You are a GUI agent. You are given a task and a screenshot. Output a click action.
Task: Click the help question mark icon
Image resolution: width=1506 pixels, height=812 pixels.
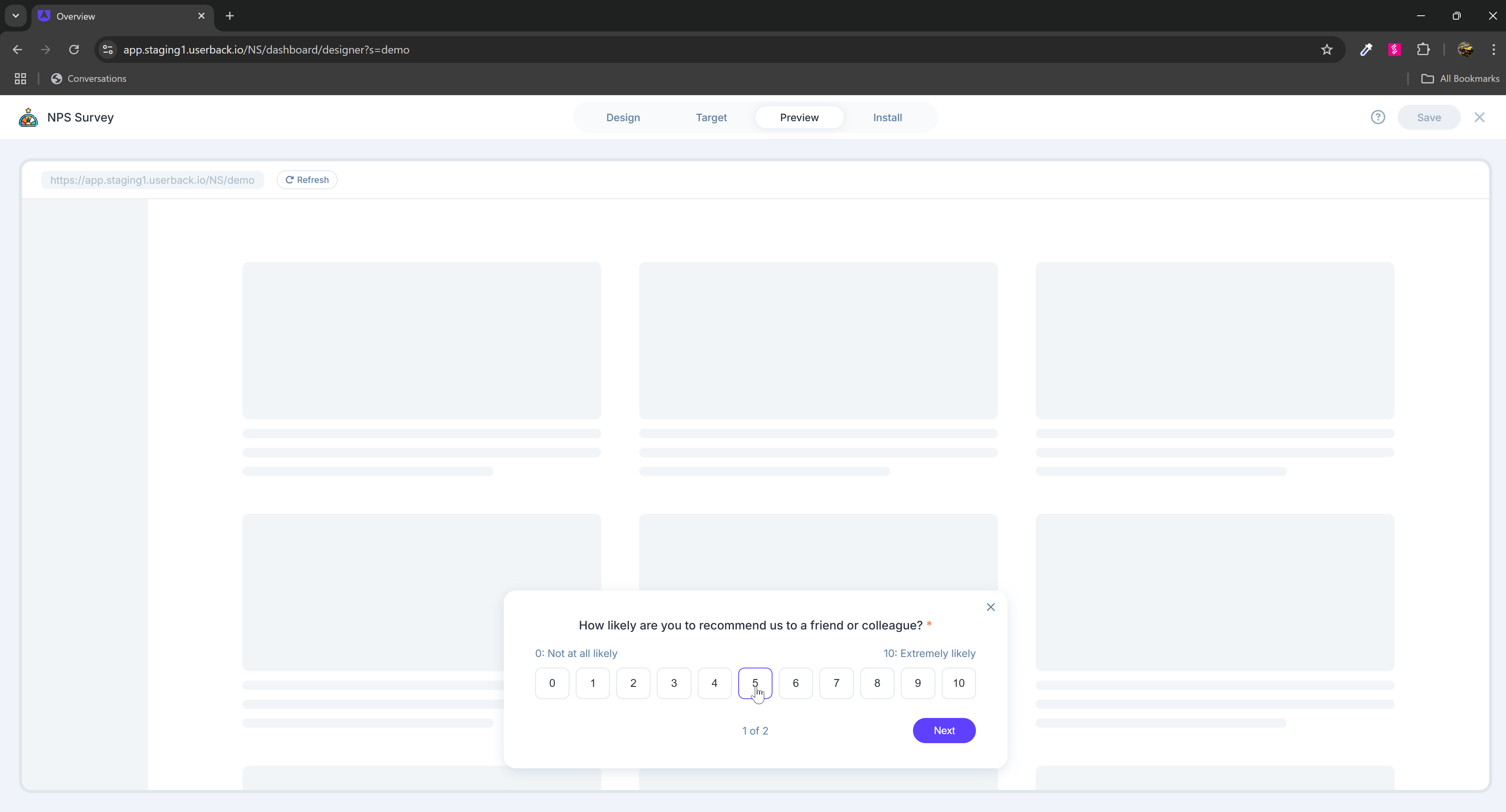(1377, 118)
